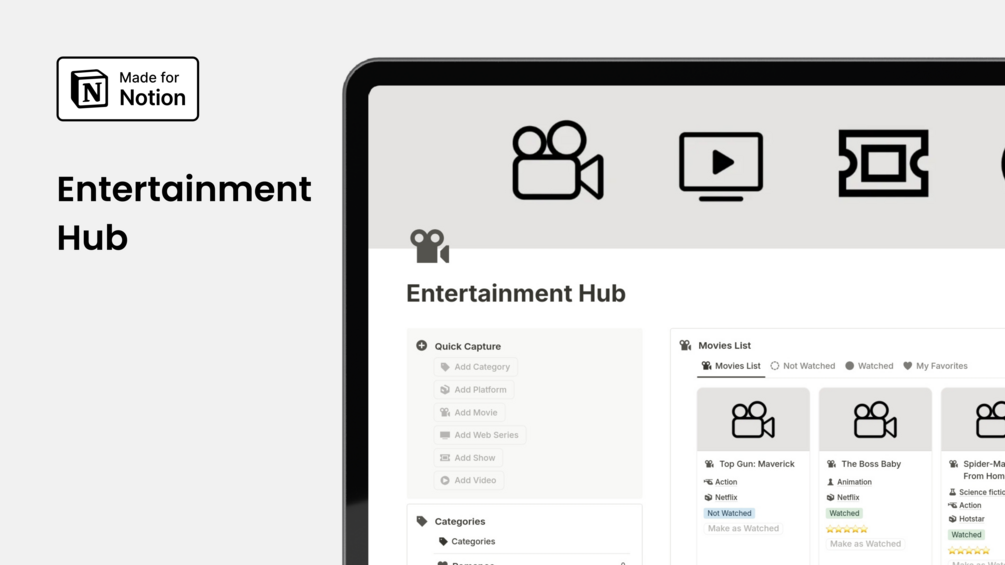The height and width of the screenshot is (565, 1005).
Task: Click Make as Watched on The Boss Baby
Action: point(865,544)
